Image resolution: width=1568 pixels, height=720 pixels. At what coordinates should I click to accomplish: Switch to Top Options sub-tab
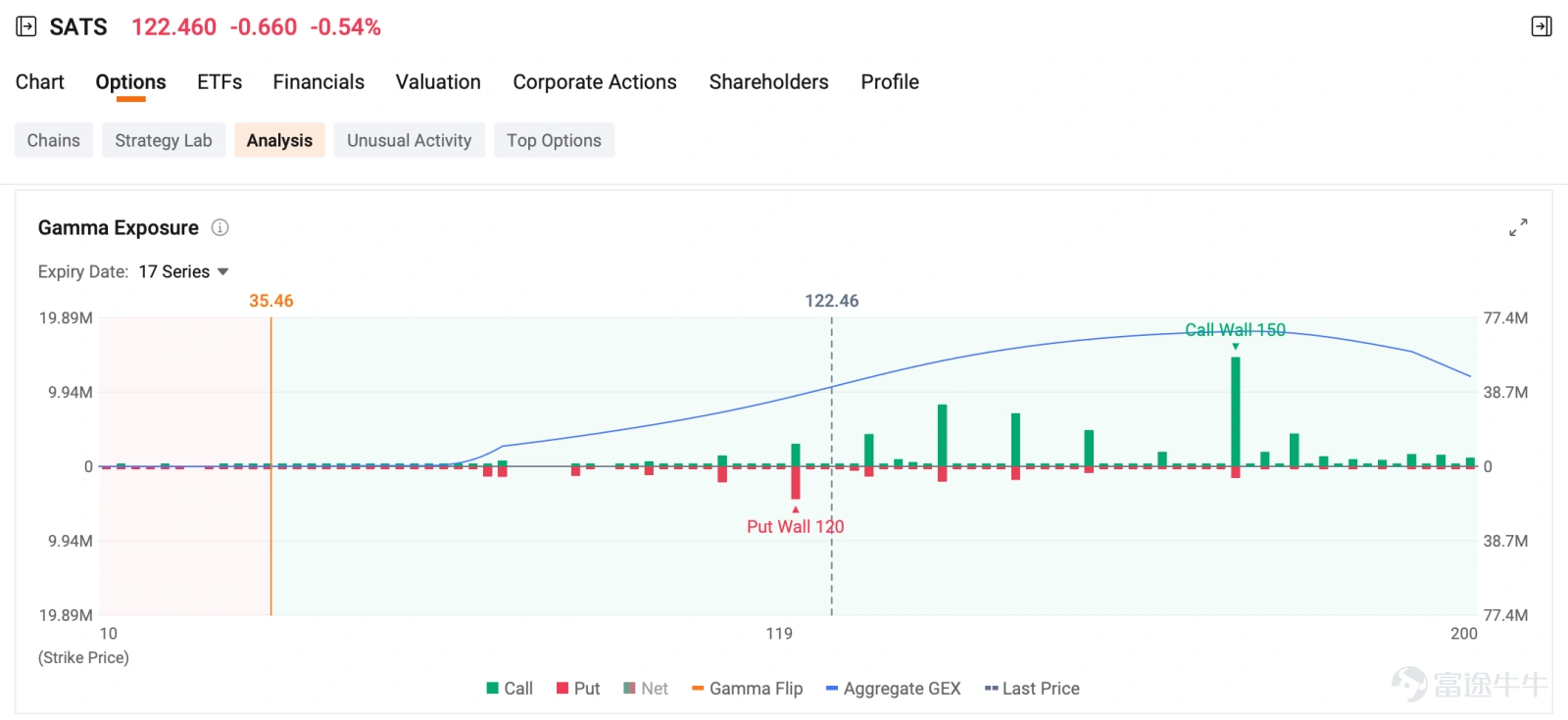pos(554,140)
